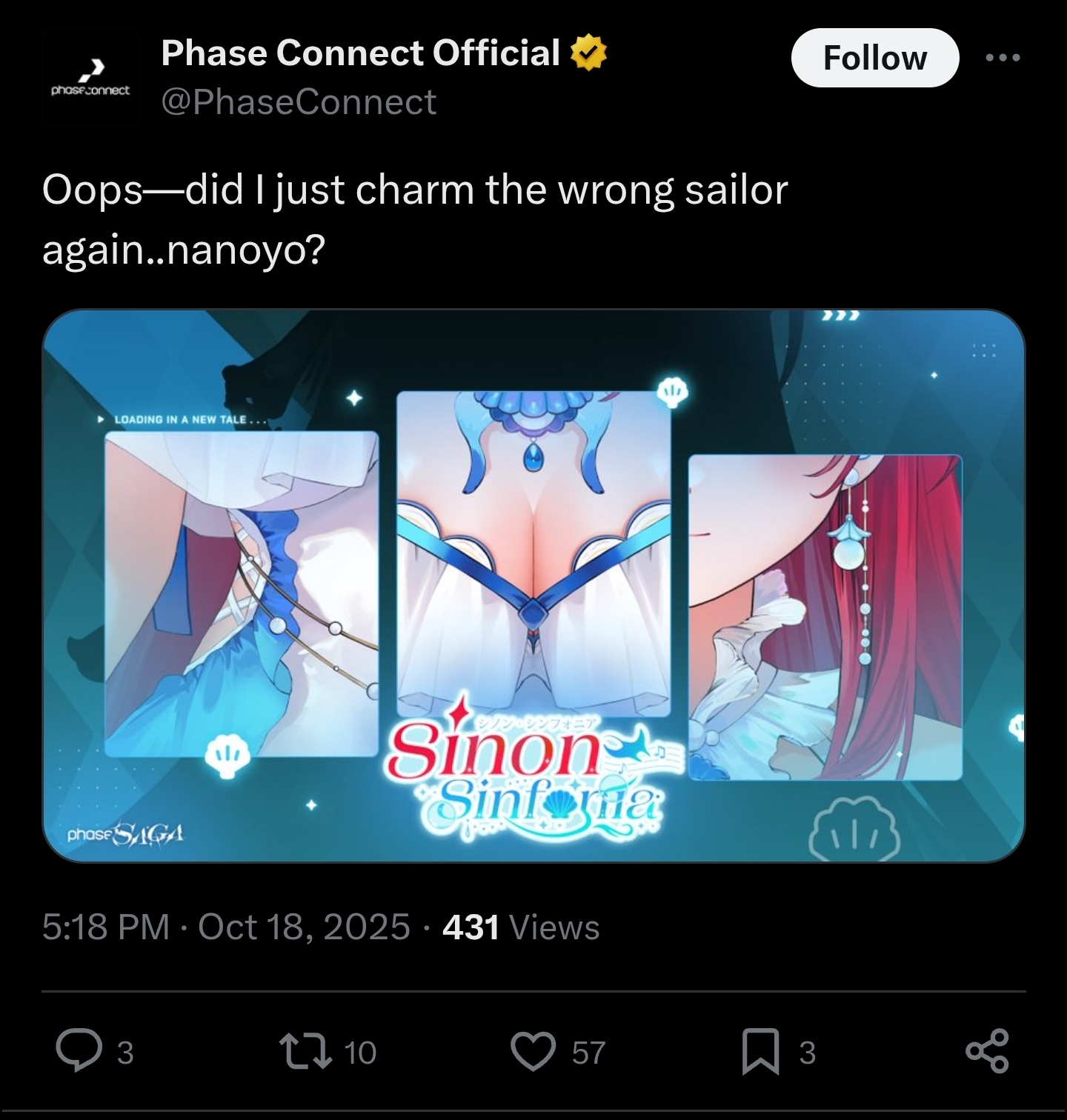The height and width of the screenshot is (1120, 1067).
Task: Open the Phase Connect Official display name
Action: [361, 53]
